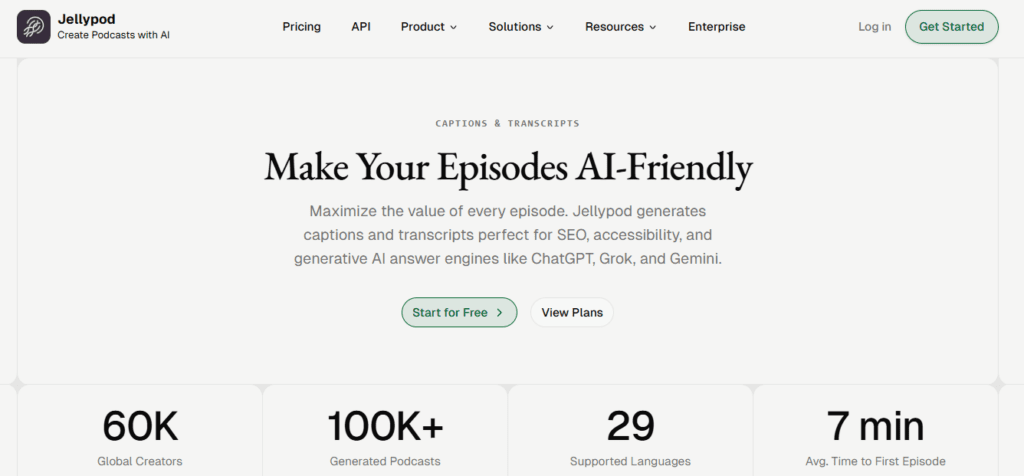The width and height of the screenshot is (1024, 476).
Task: Select the 100K+ Generated Podcasts stat card
Action: tap(385, 433)
